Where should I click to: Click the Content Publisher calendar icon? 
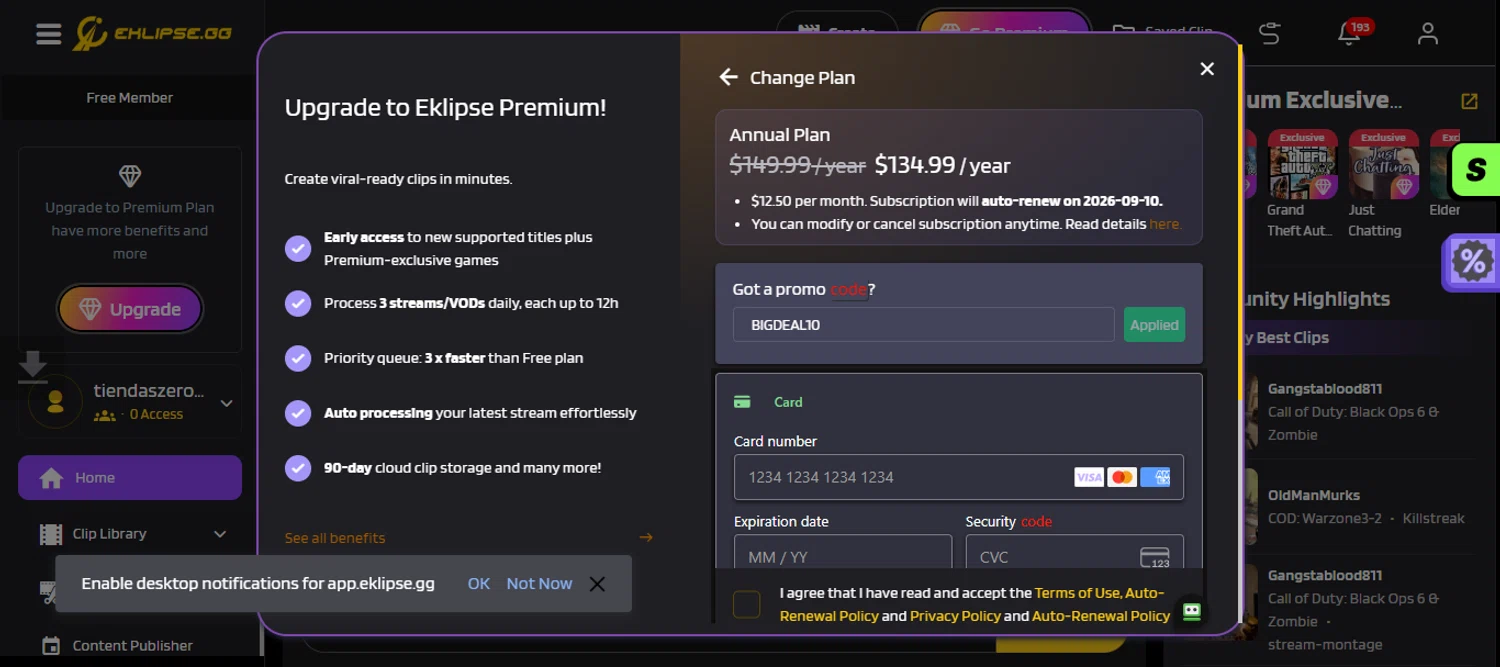click(51, 646)
